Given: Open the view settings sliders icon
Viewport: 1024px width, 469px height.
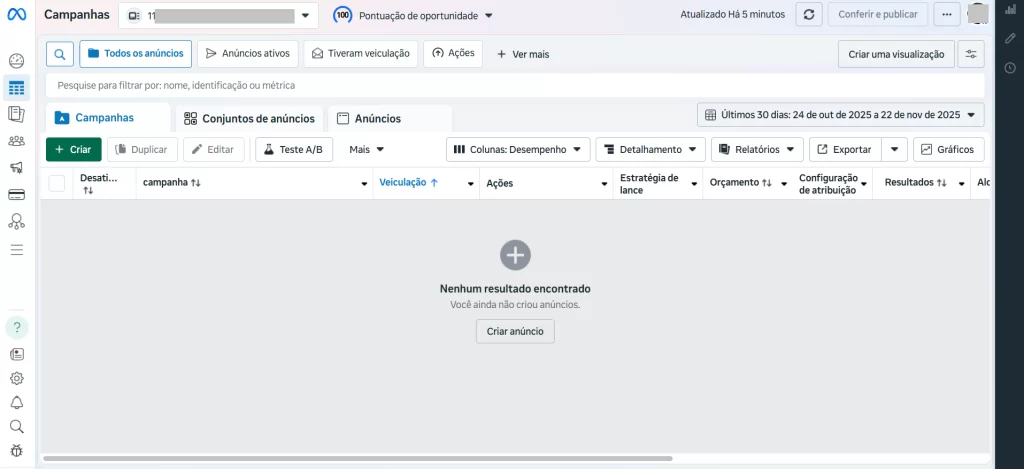Looking at the screenshot, I should [970, 54].
